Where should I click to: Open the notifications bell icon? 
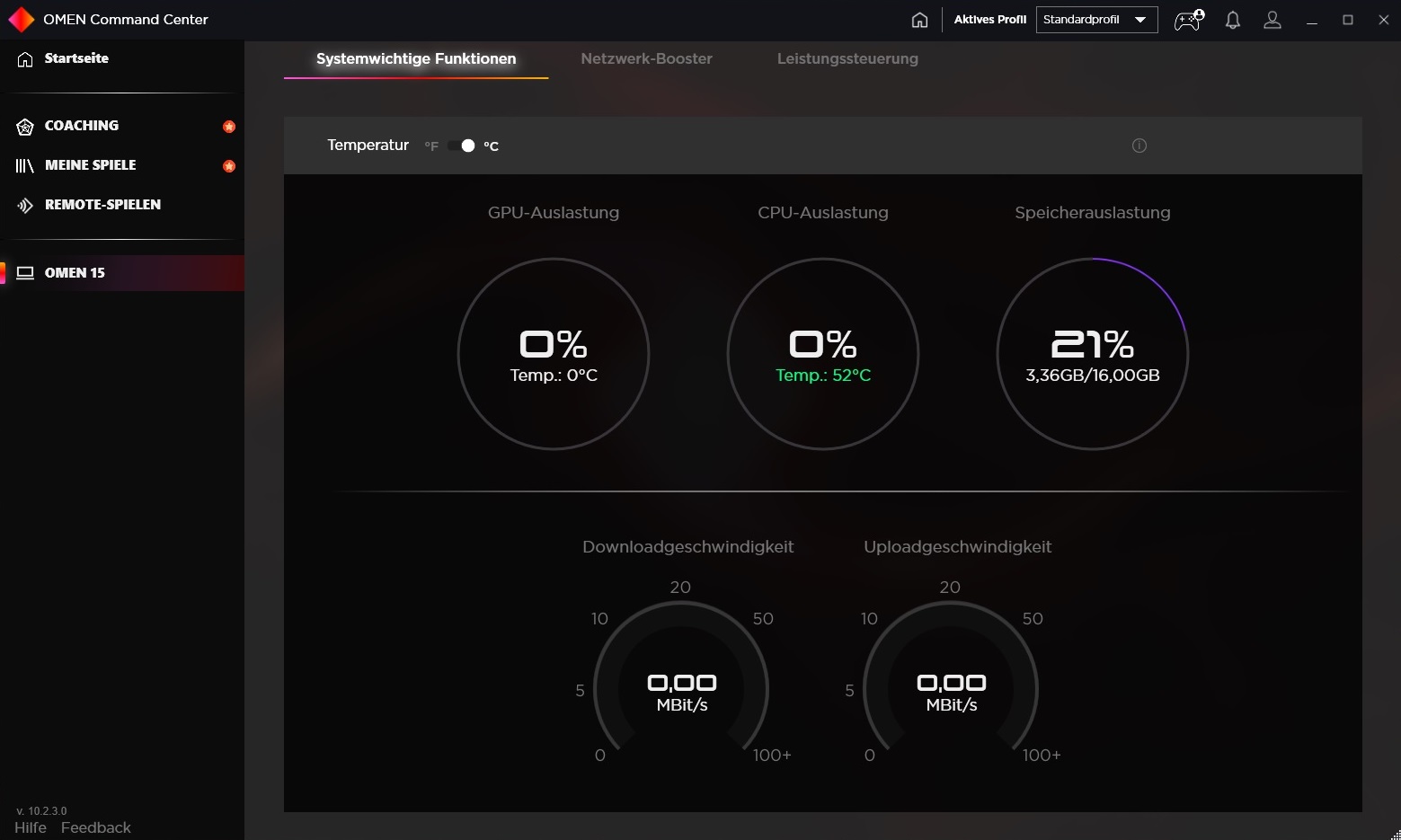click(1233, 20)
